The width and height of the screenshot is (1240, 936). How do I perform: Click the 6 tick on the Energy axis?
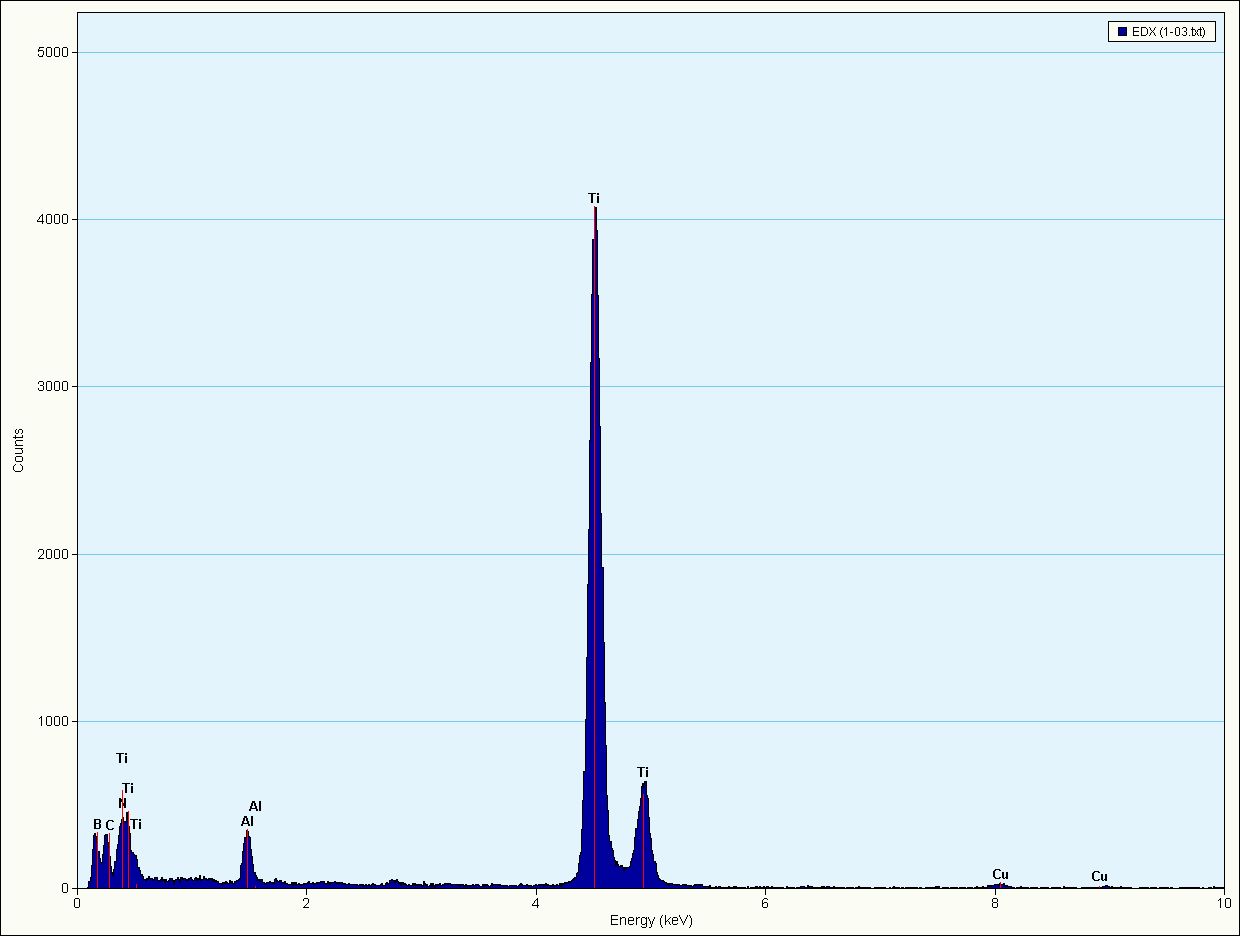click(x=765, y=903)
